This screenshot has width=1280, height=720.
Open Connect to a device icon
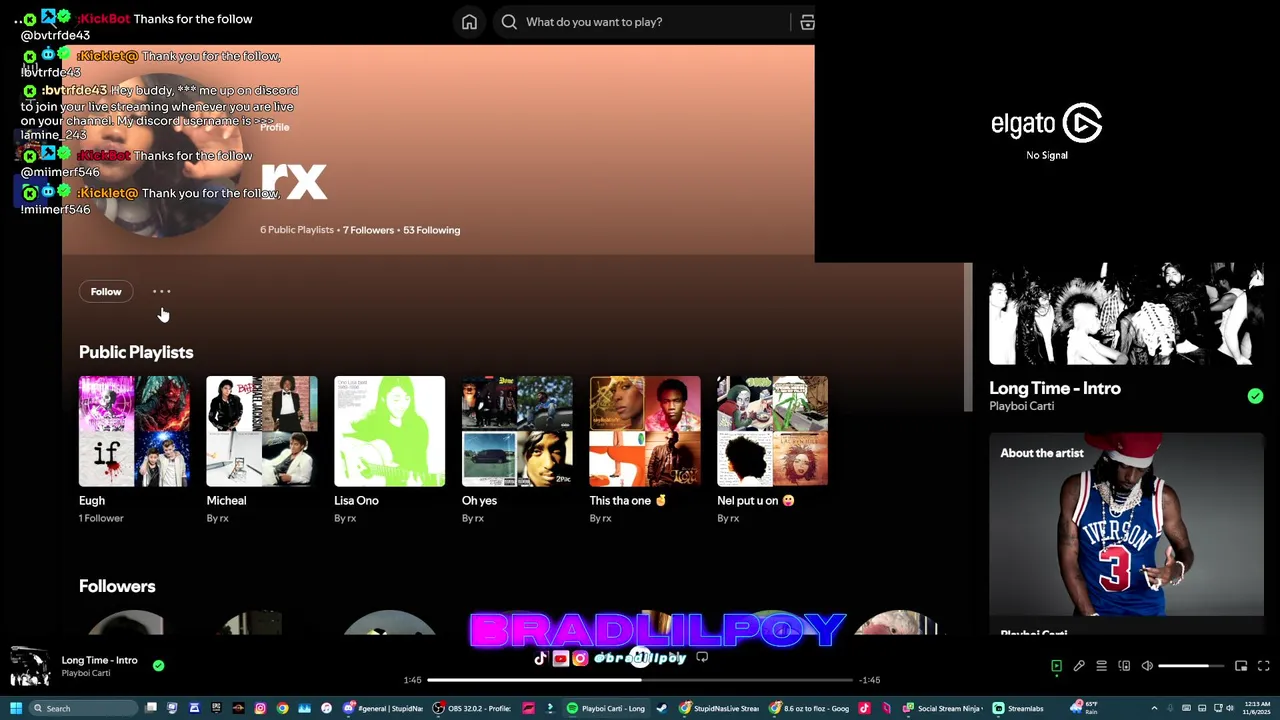tap(1124, 666)
